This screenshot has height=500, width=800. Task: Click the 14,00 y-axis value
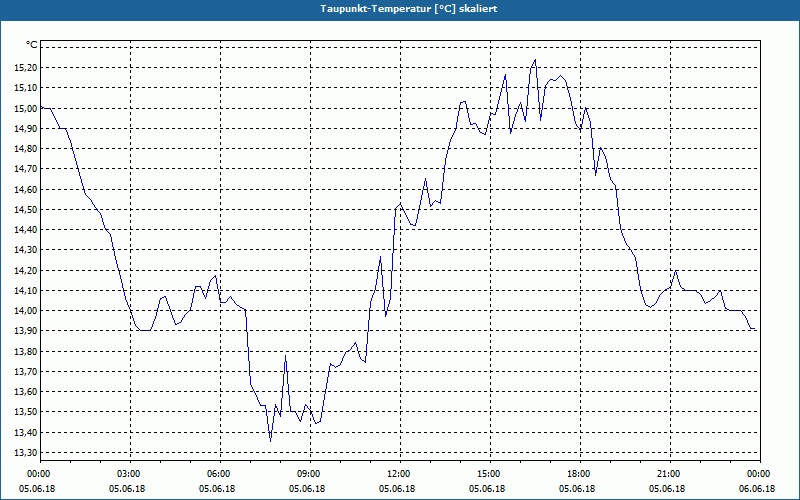pyautogui.click(x=26, y=311)
